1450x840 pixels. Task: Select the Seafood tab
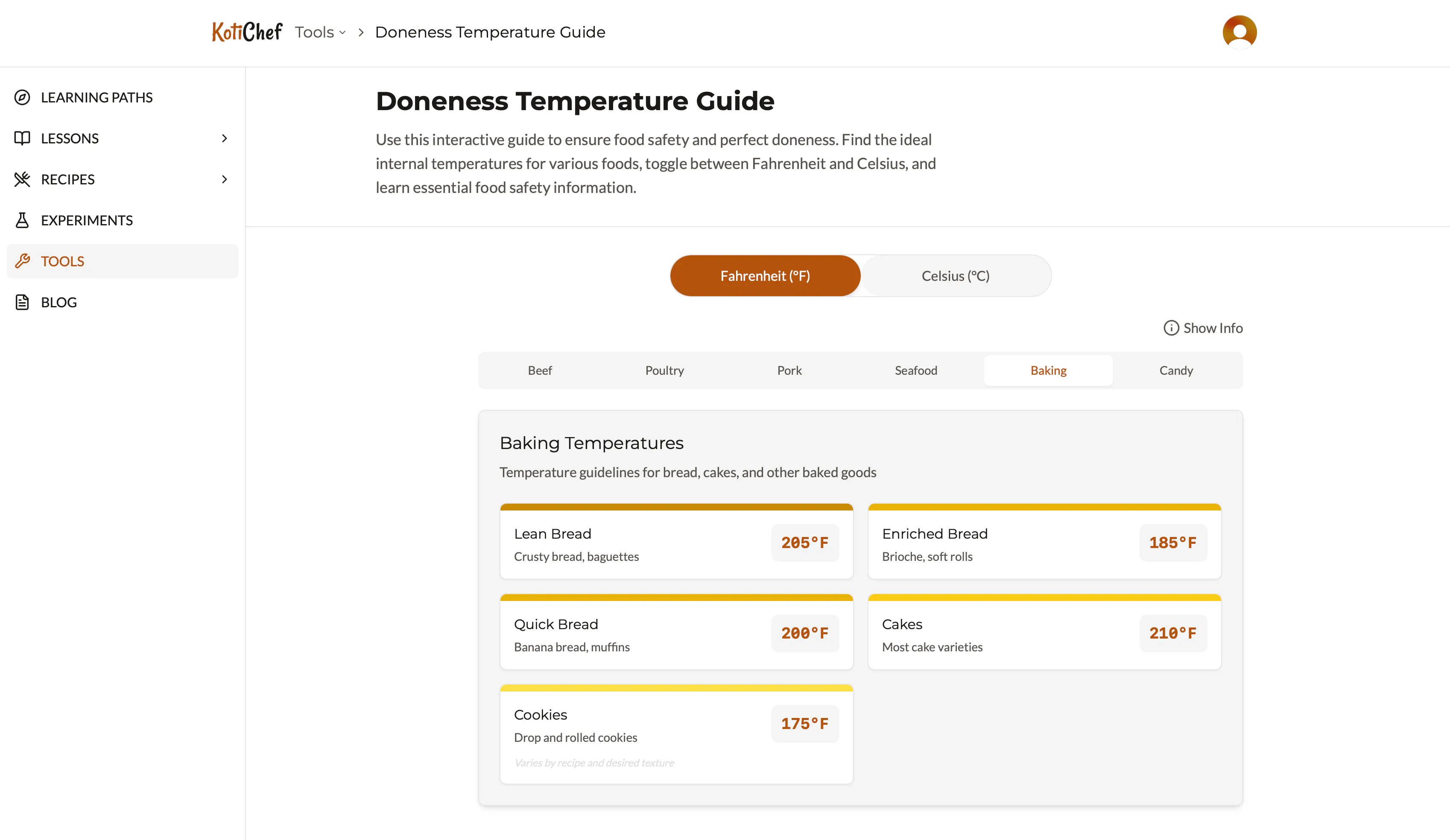915,370
